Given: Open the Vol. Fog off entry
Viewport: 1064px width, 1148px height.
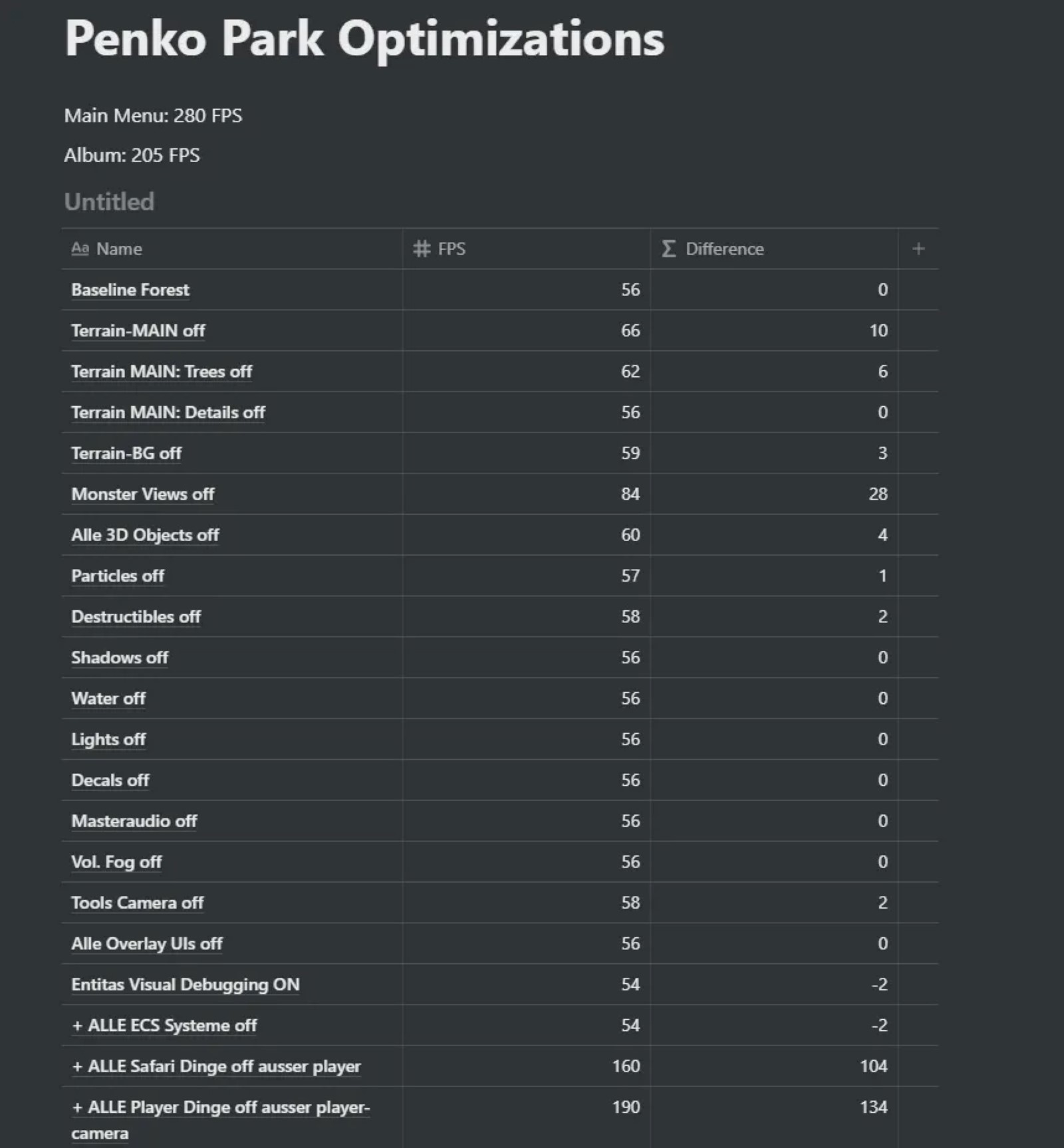Looking at the screenshot, I should pyautogui.click(x=116, y=862).
